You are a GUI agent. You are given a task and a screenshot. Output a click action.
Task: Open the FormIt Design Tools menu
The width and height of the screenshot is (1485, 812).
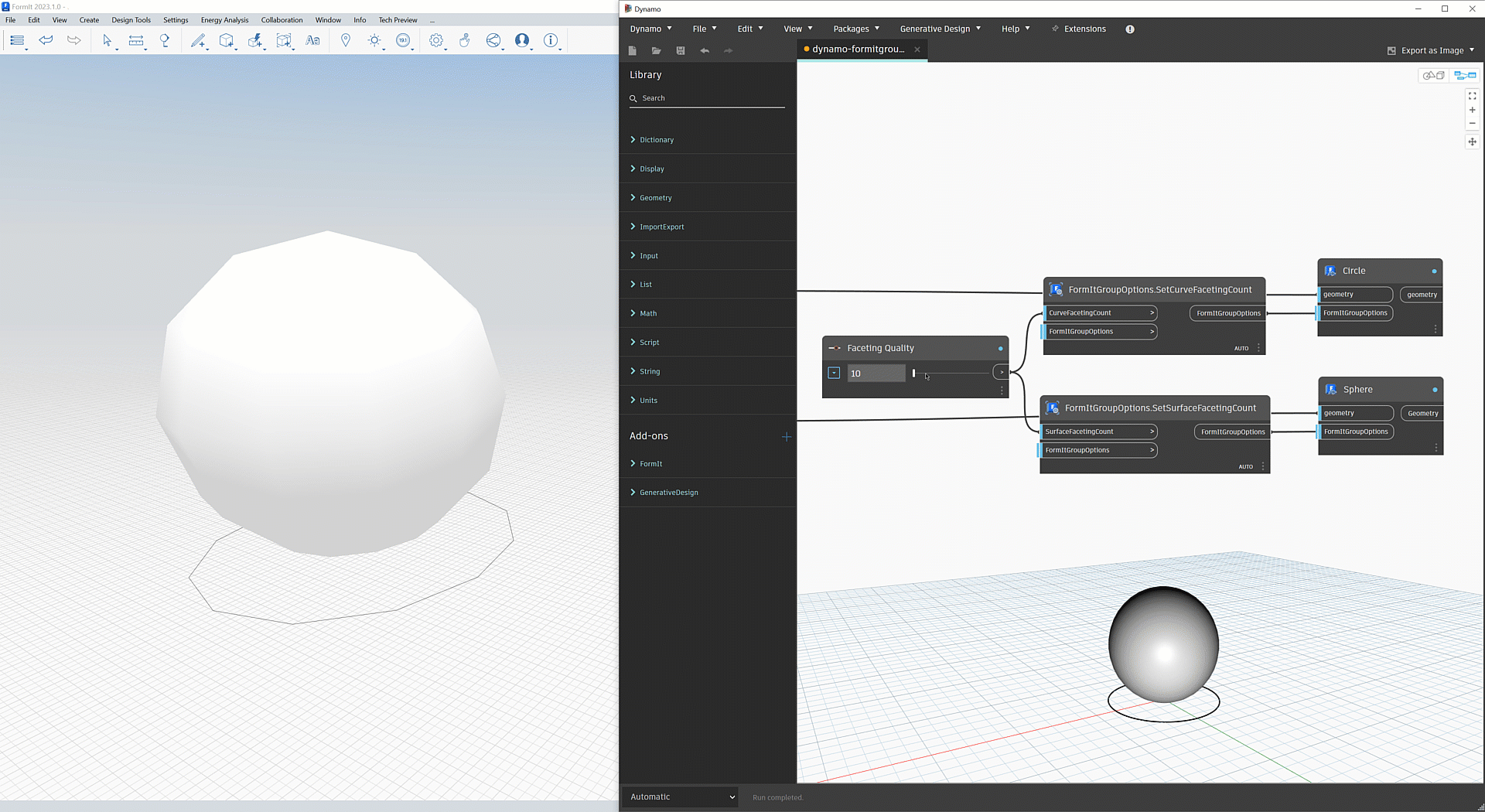click(131, 20)
